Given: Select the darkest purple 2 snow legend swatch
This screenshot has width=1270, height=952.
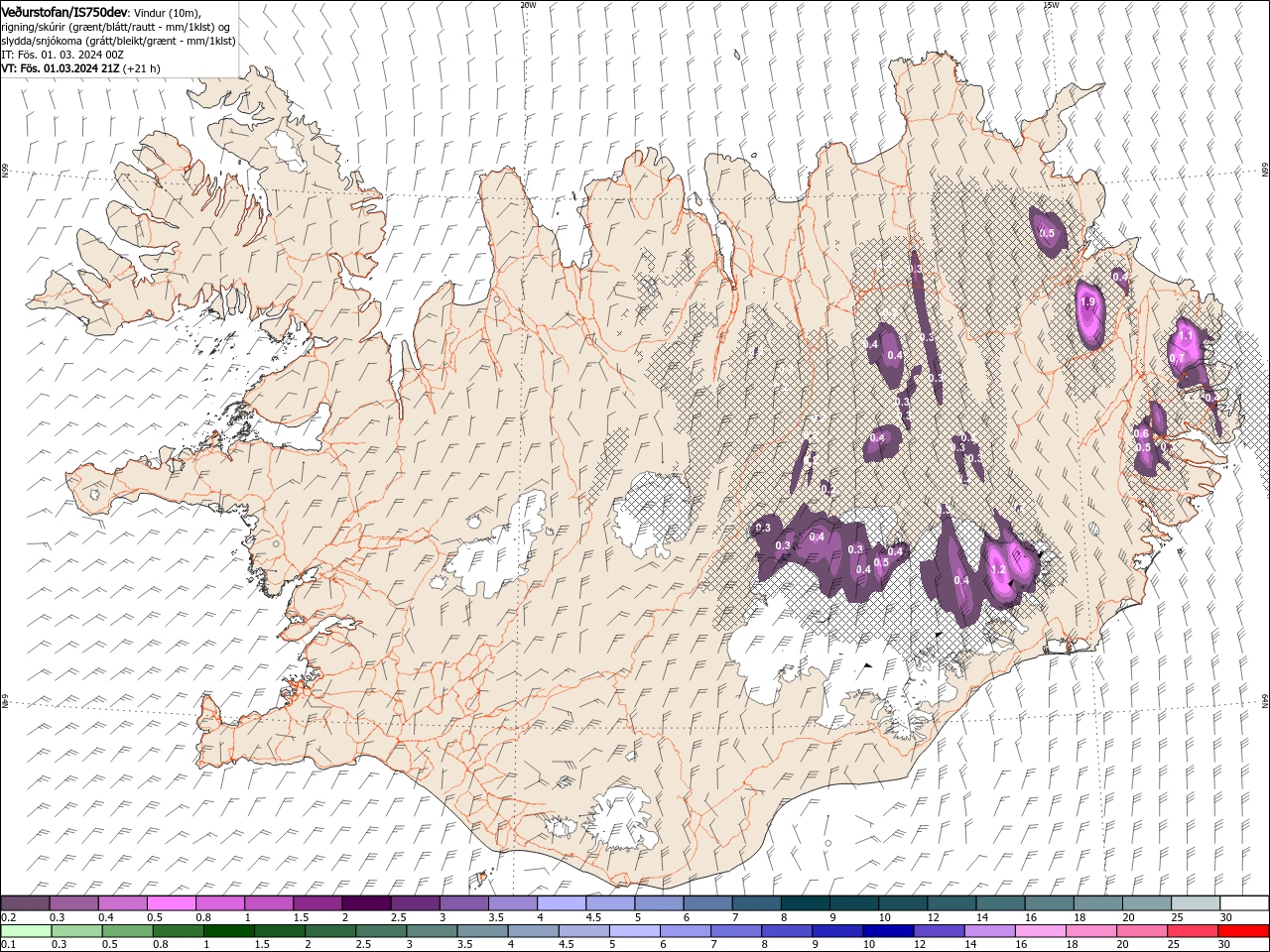Looking at the screenshot, I should (365, 902).
